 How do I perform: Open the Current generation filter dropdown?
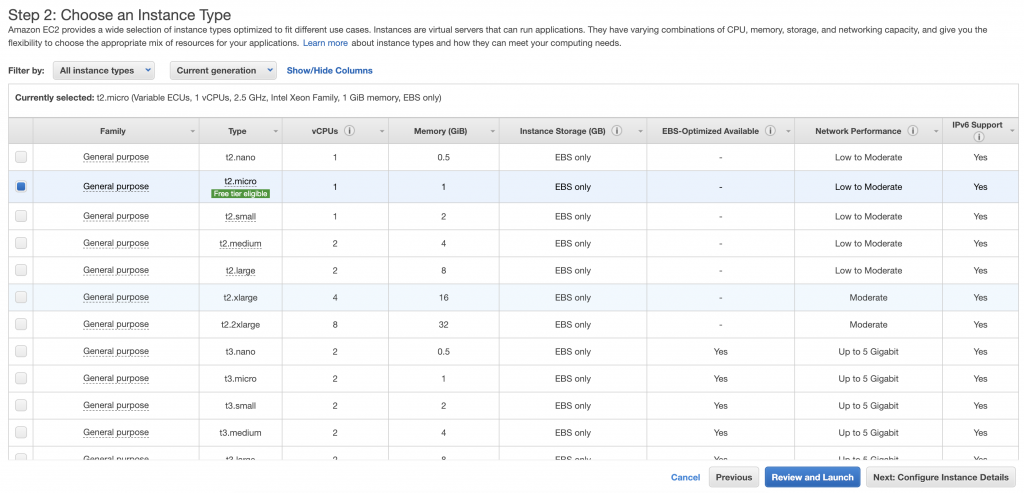(x=223, y=71)
